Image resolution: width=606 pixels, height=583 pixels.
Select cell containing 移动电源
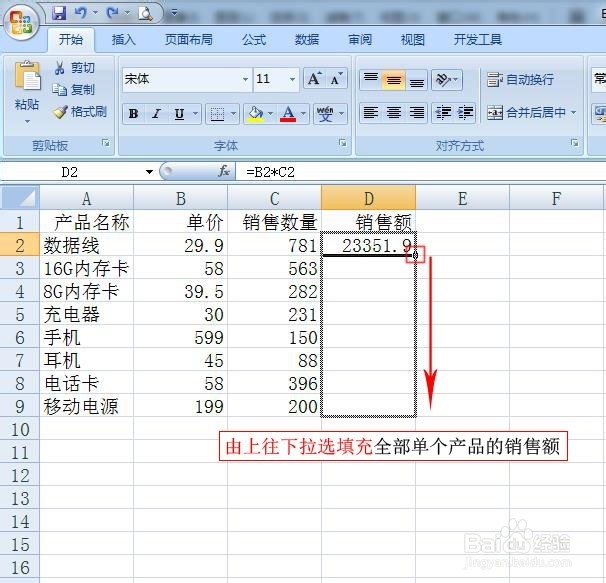pos(87,406)
